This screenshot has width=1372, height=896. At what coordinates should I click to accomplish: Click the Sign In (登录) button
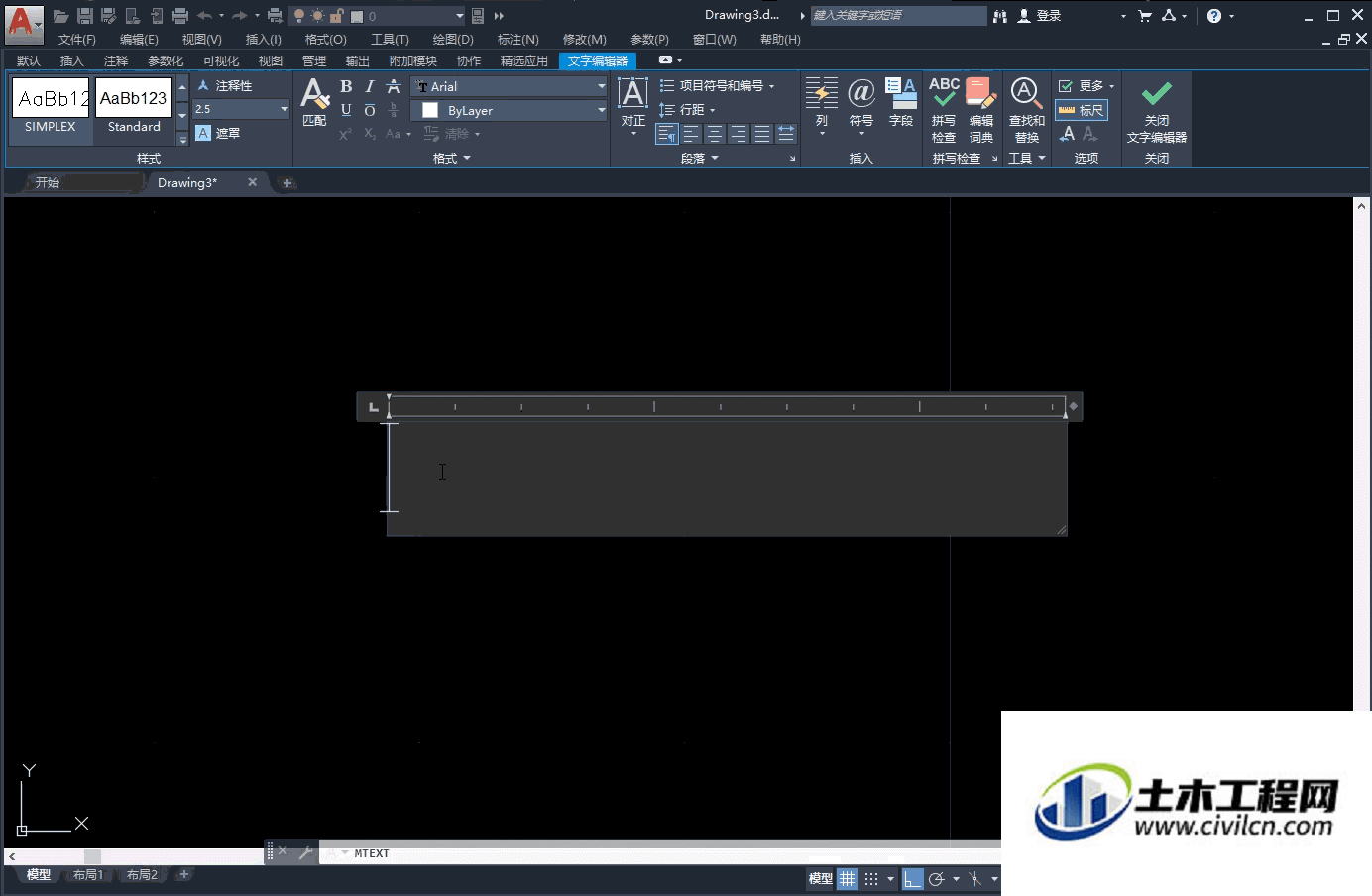click(x=1039, y=16)
